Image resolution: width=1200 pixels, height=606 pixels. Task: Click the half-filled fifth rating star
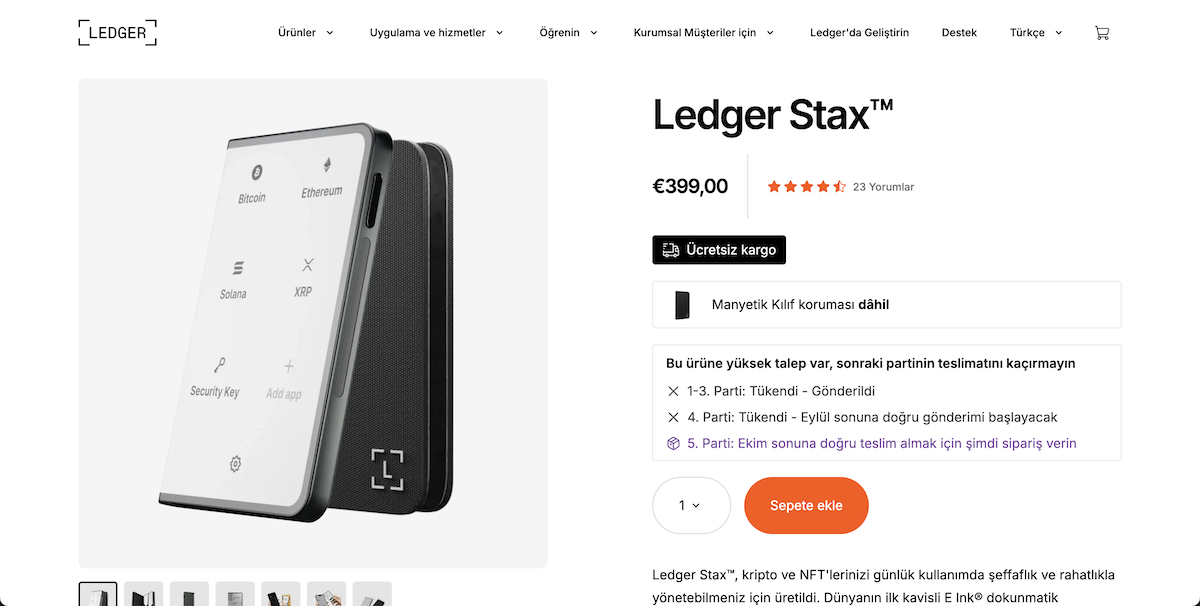coord(839,186)
